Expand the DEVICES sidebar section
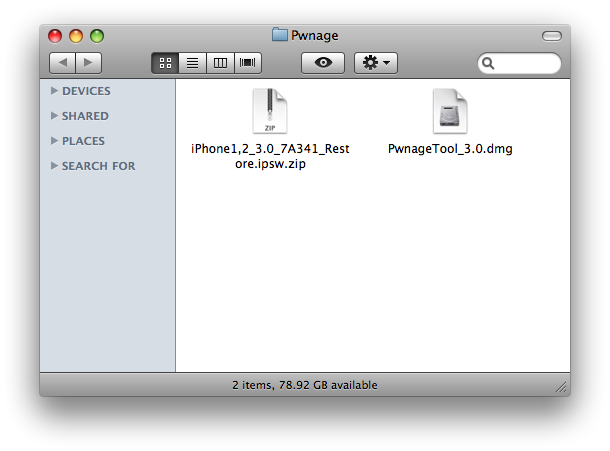 click(x=54, y=91)
